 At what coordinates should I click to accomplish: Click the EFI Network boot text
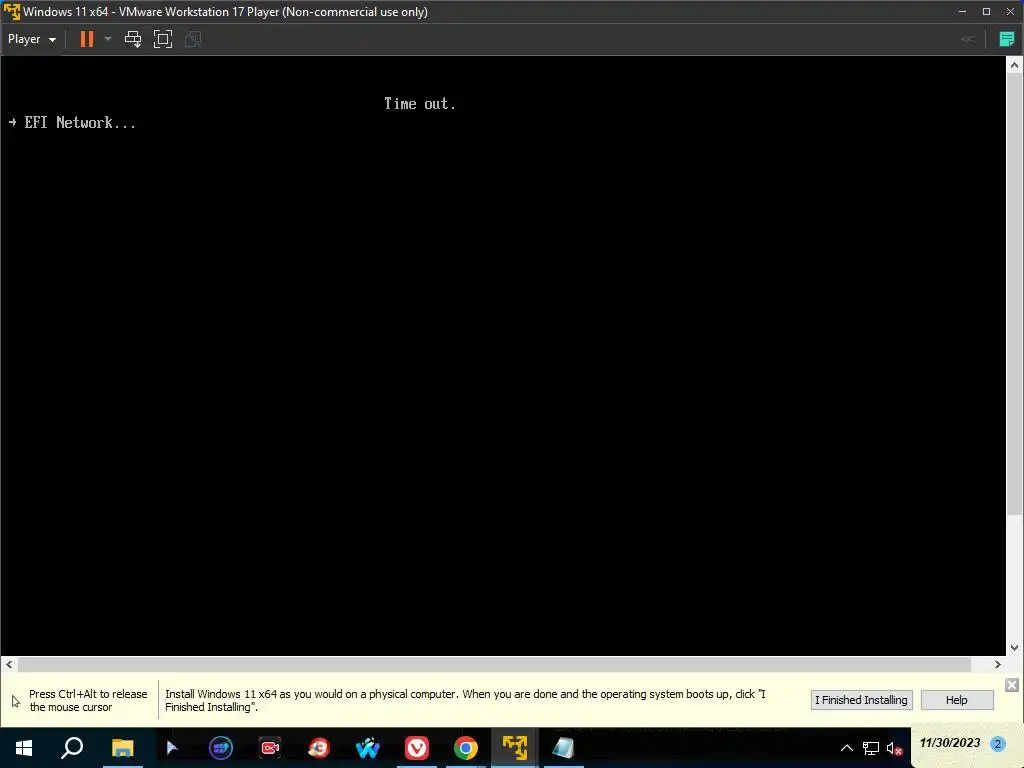(x=80, y=123)
